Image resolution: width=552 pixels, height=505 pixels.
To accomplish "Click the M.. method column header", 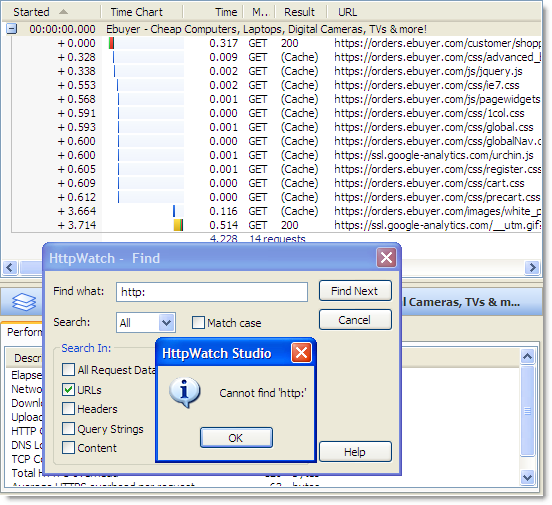I will tap(259, 12).
